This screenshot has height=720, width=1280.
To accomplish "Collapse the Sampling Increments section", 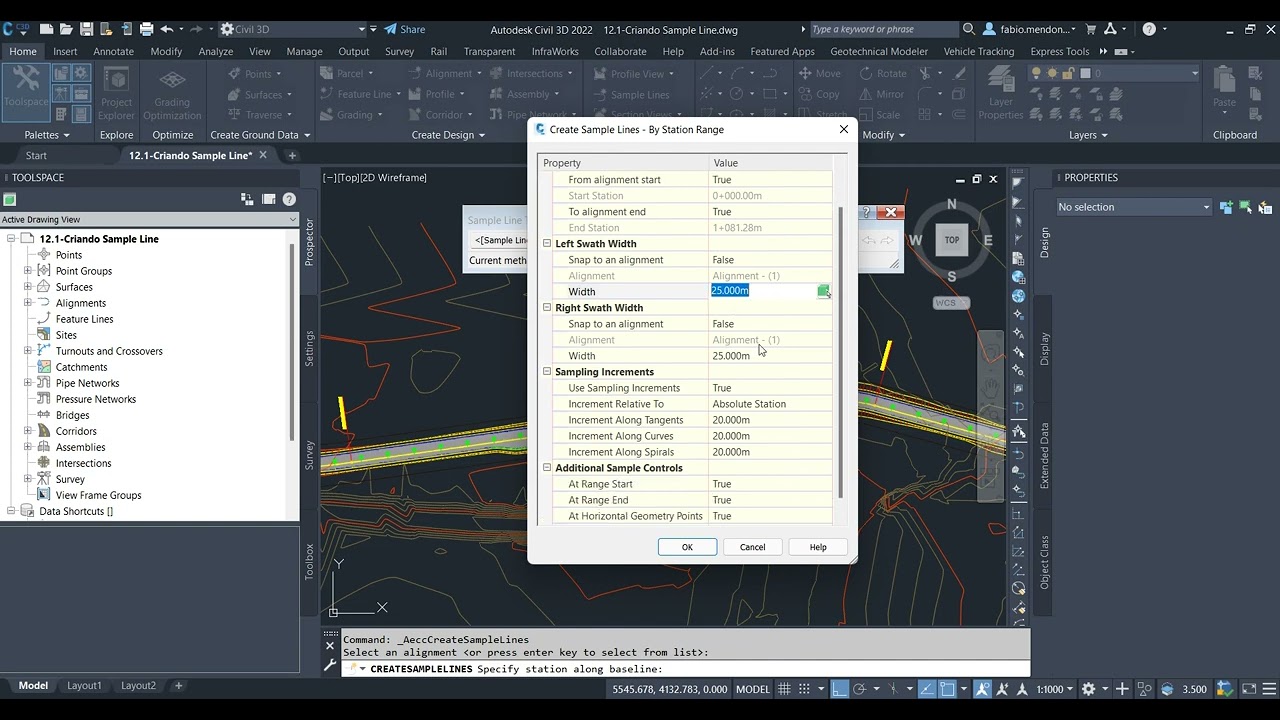I will 547,372.
